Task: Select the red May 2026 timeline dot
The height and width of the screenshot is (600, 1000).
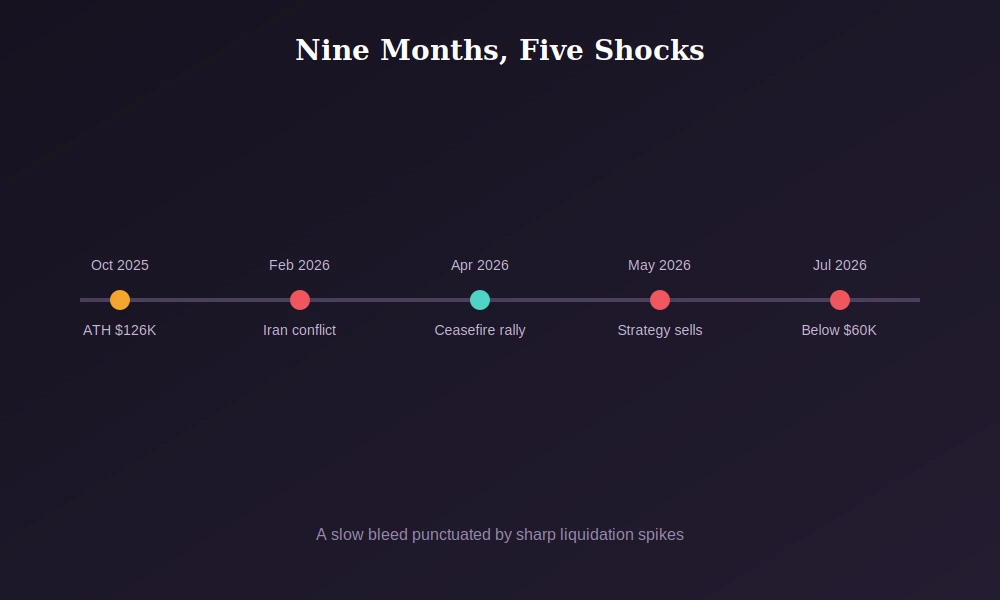Action: pyautogui.click(x=660, y=300)
